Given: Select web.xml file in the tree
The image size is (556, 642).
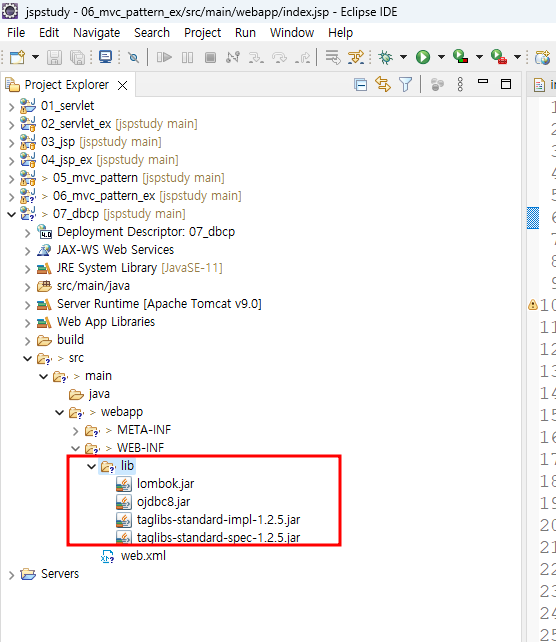Looking at the screenshot, I should pyautogui.click(x=143, y=556).
